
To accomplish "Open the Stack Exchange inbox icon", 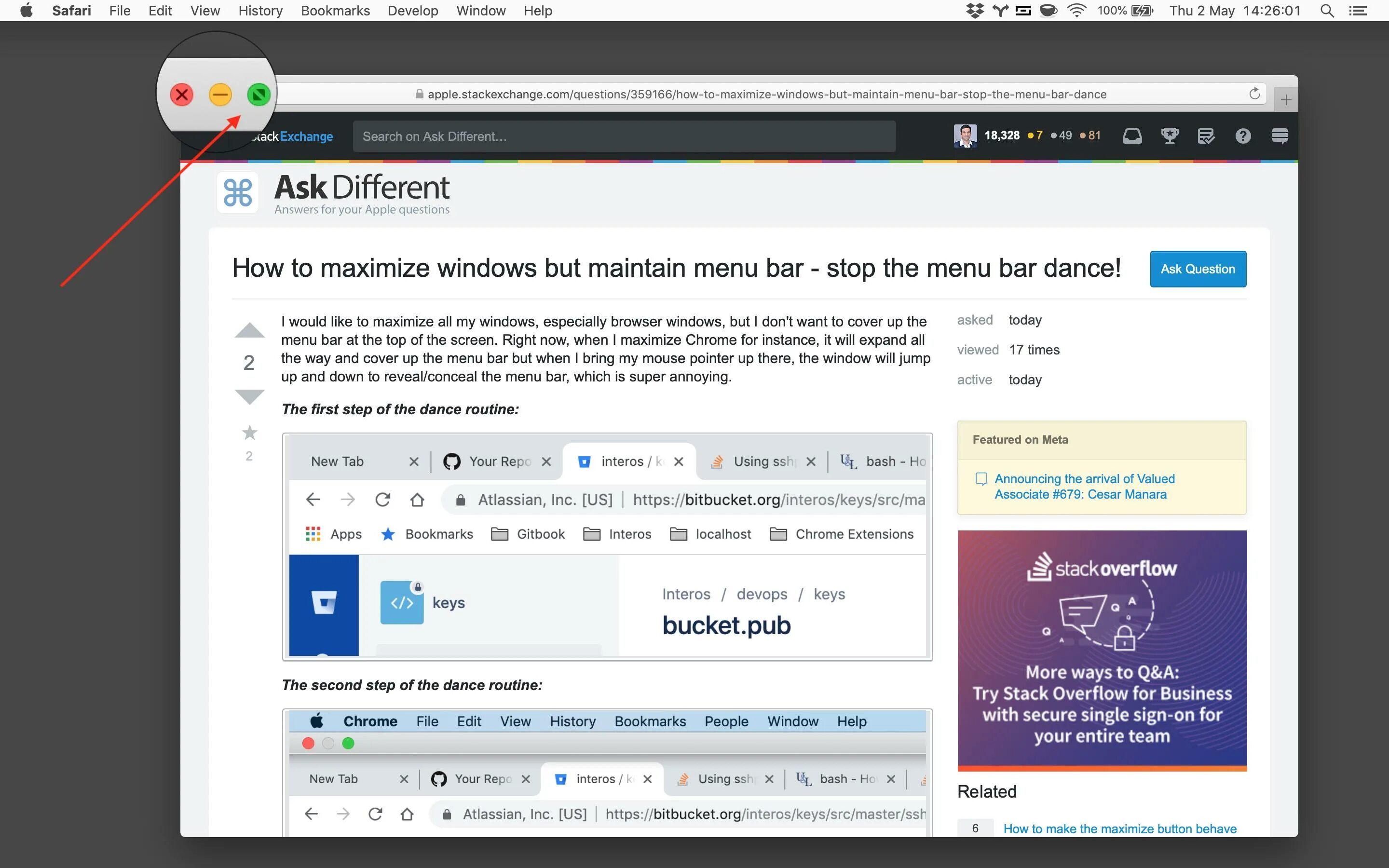I will [1132, 136].
